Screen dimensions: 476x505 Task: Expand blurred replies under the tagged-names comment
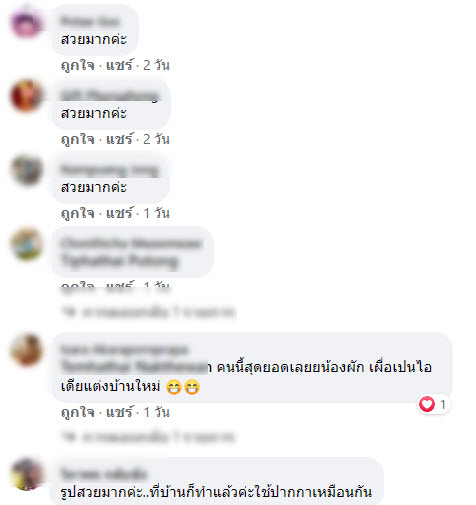tap(149, 312)
